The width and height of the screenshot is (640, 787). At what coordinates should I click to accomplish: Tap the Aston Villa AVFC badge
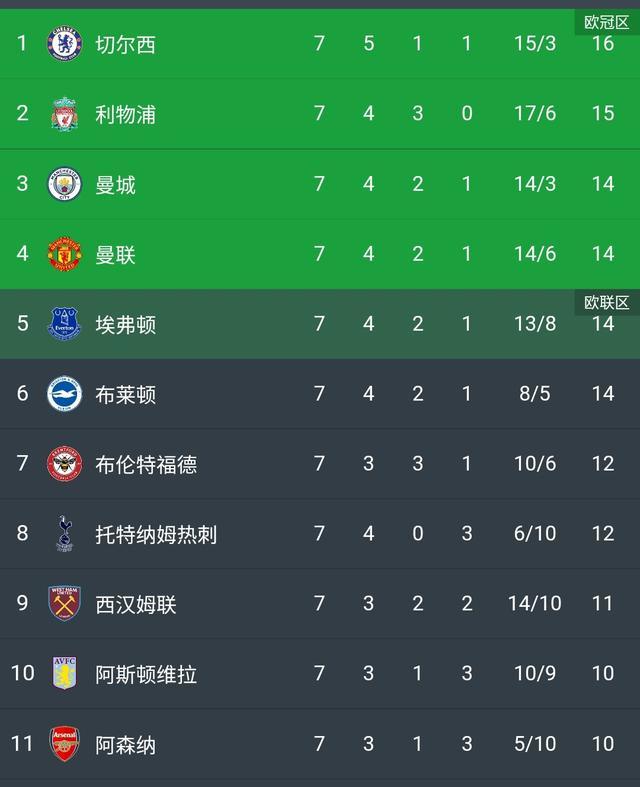64,673
